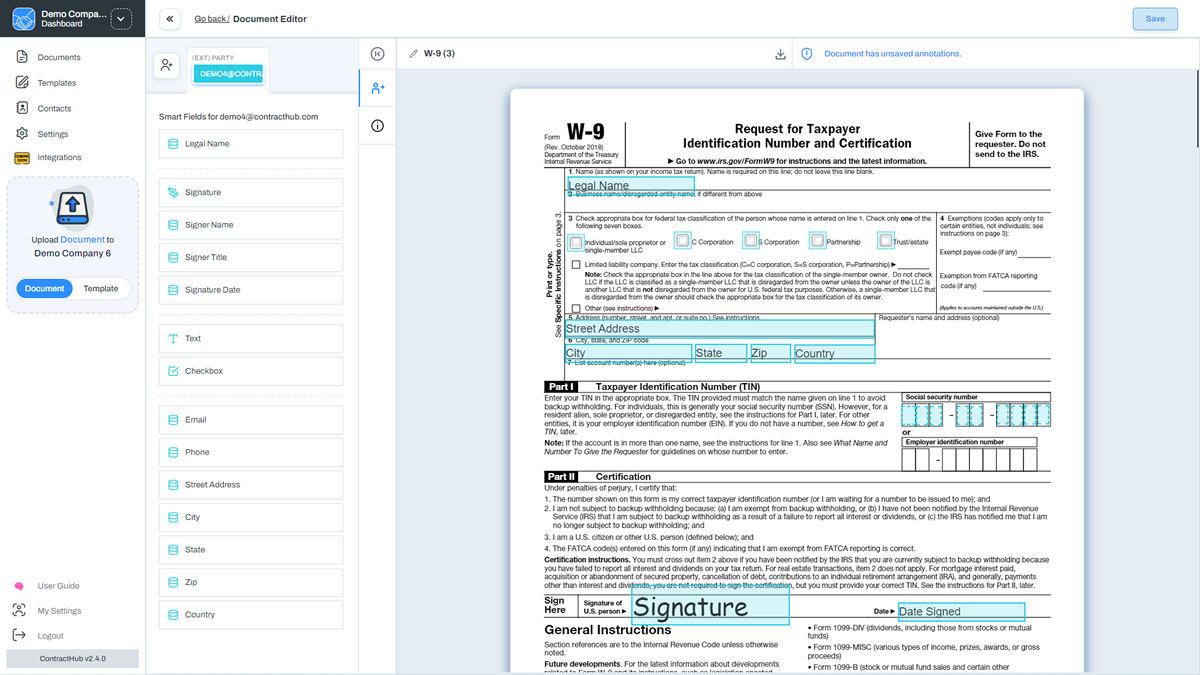The height and width of the screenshot is (675, 1200).
Task: Check the Limited liability company box
Action: click(576, 265)
